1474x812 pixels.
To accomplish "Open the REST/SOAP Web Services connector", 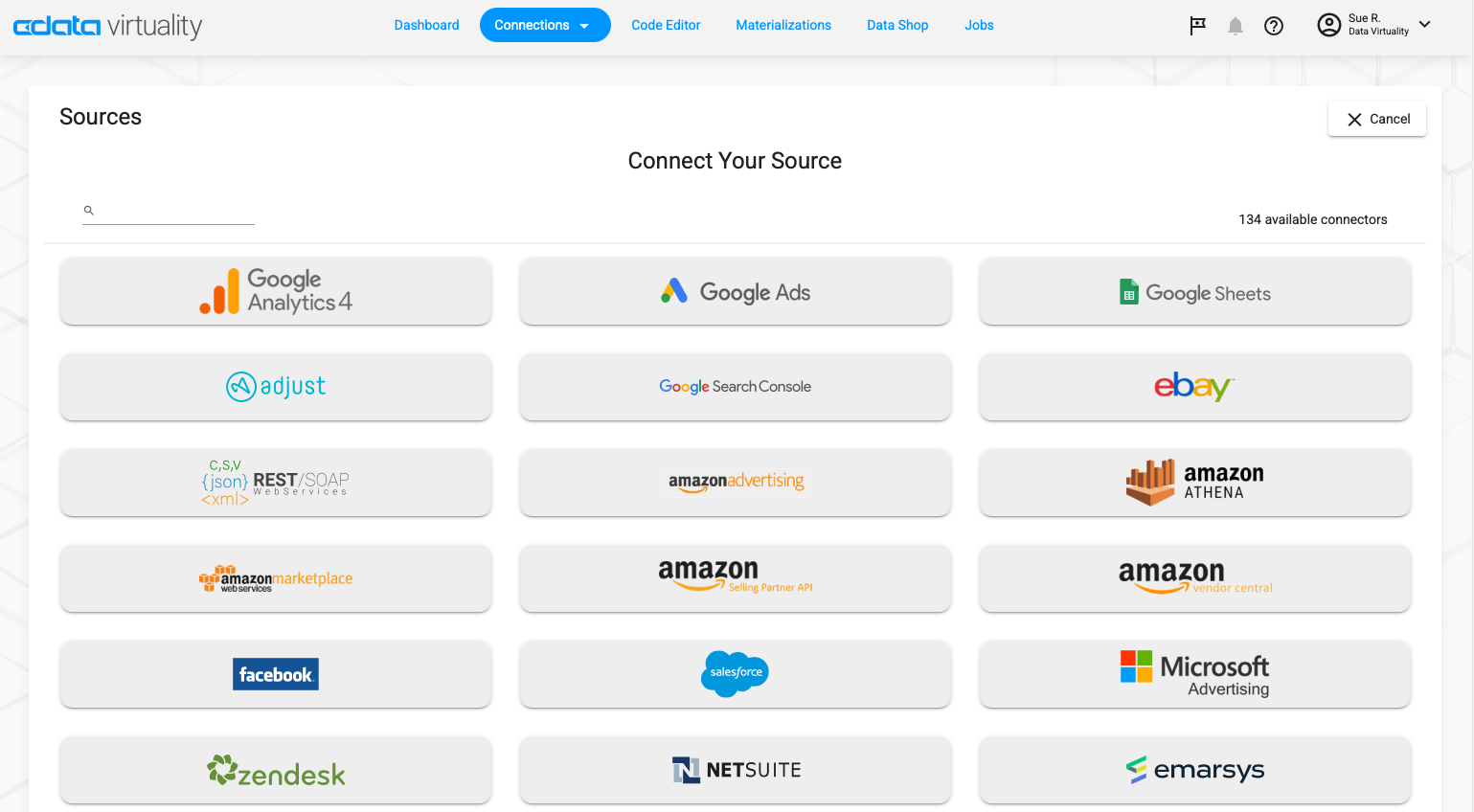I will 275,483.
